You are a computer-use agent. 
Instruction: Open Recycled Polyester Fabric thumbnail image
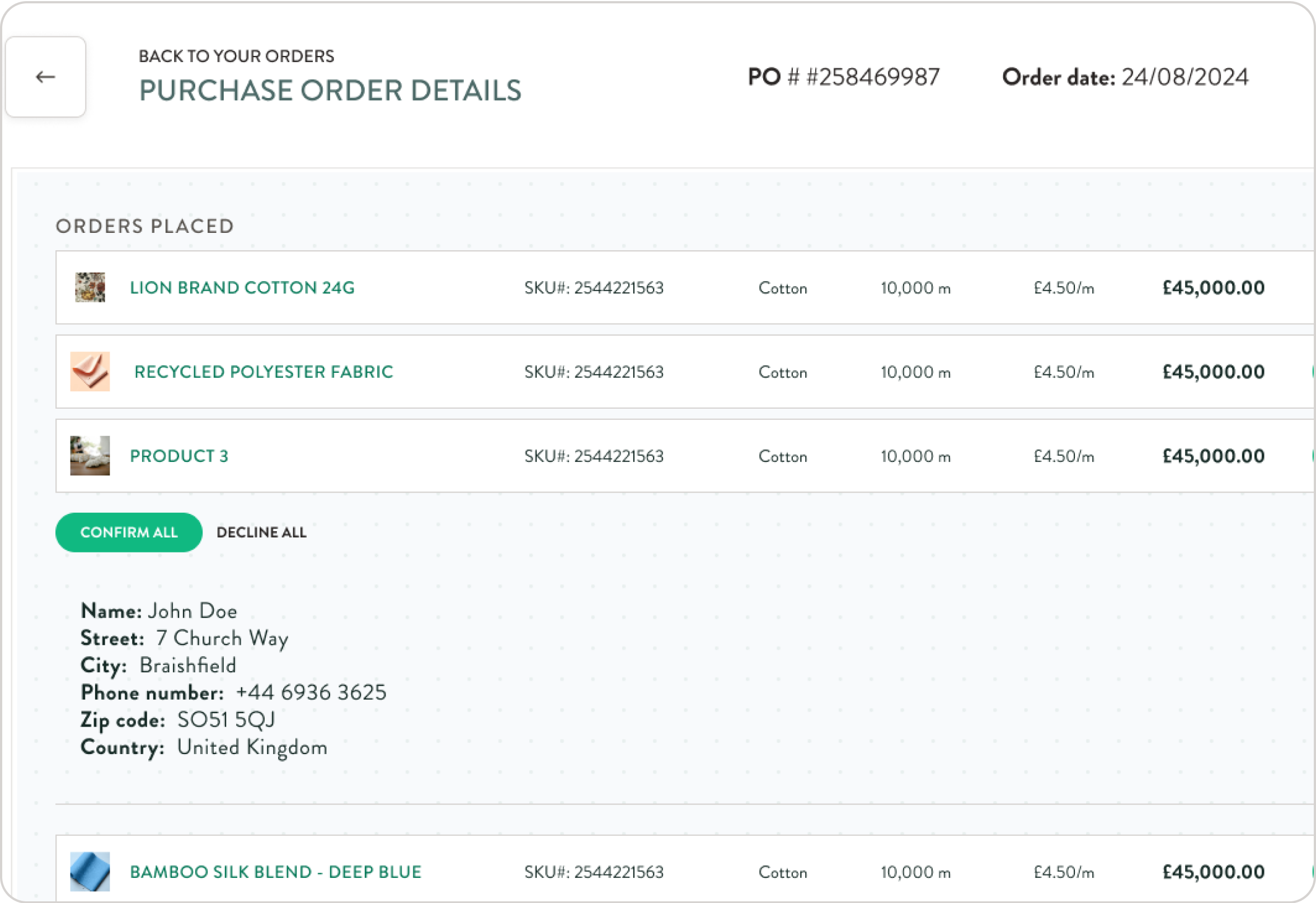tap(90, 372)
